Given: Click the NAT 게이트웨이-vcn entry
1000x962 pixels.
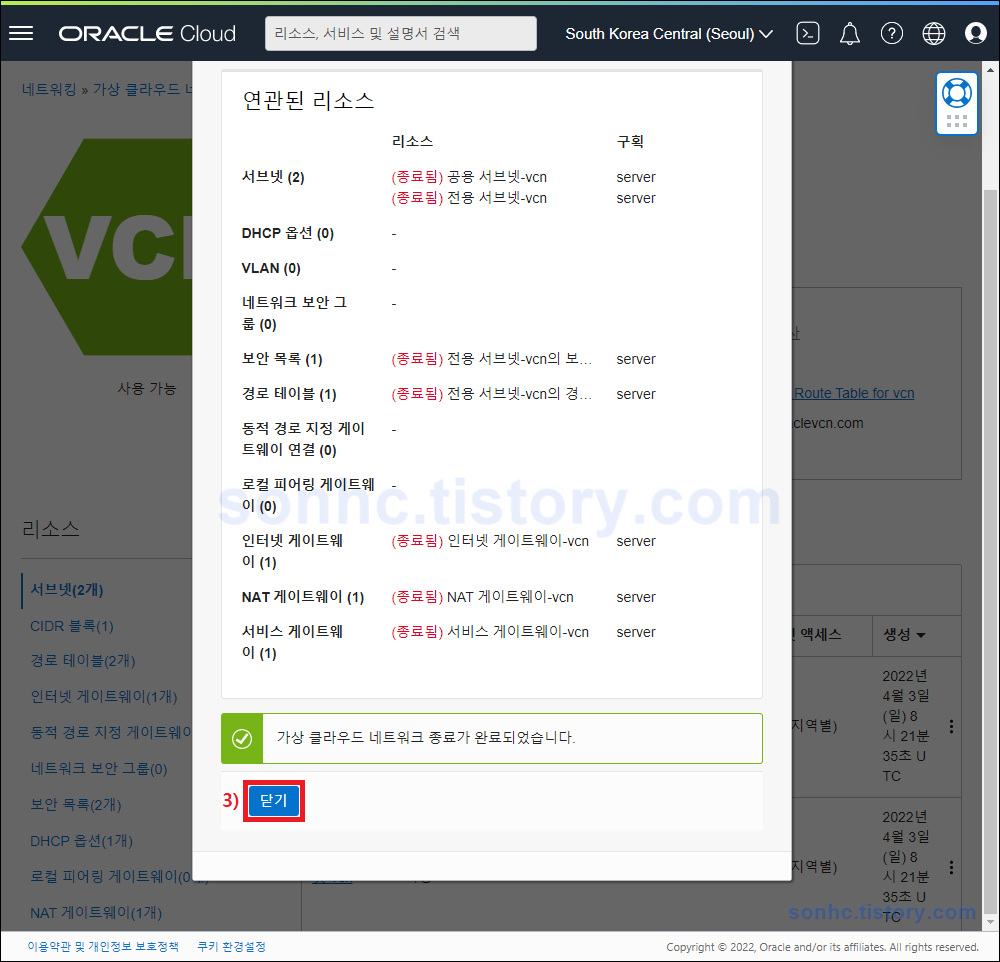Looking at the screenshot, I should click(x=482, y=597).
